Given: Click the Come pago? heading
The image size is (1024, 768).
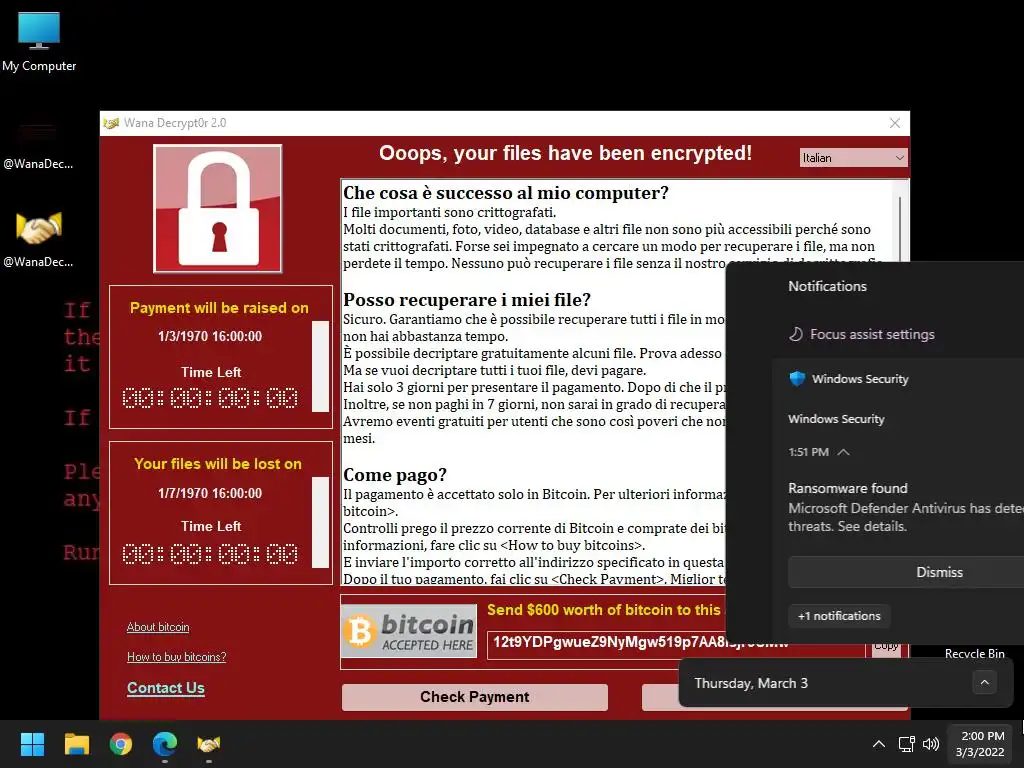Looking at the screenshot, I should click(395, 475).
